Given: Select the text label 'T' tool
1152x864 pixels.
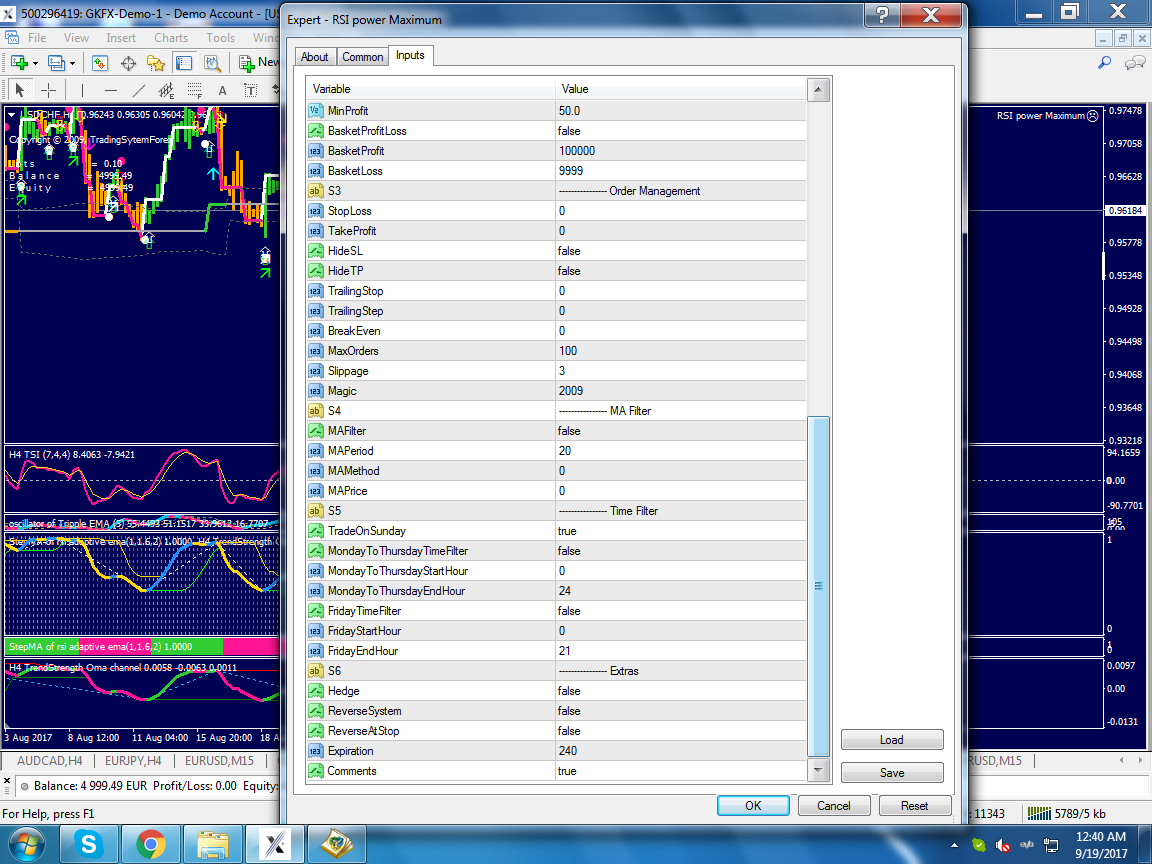Looking at the screenshot, I should [x=251, y=90].
